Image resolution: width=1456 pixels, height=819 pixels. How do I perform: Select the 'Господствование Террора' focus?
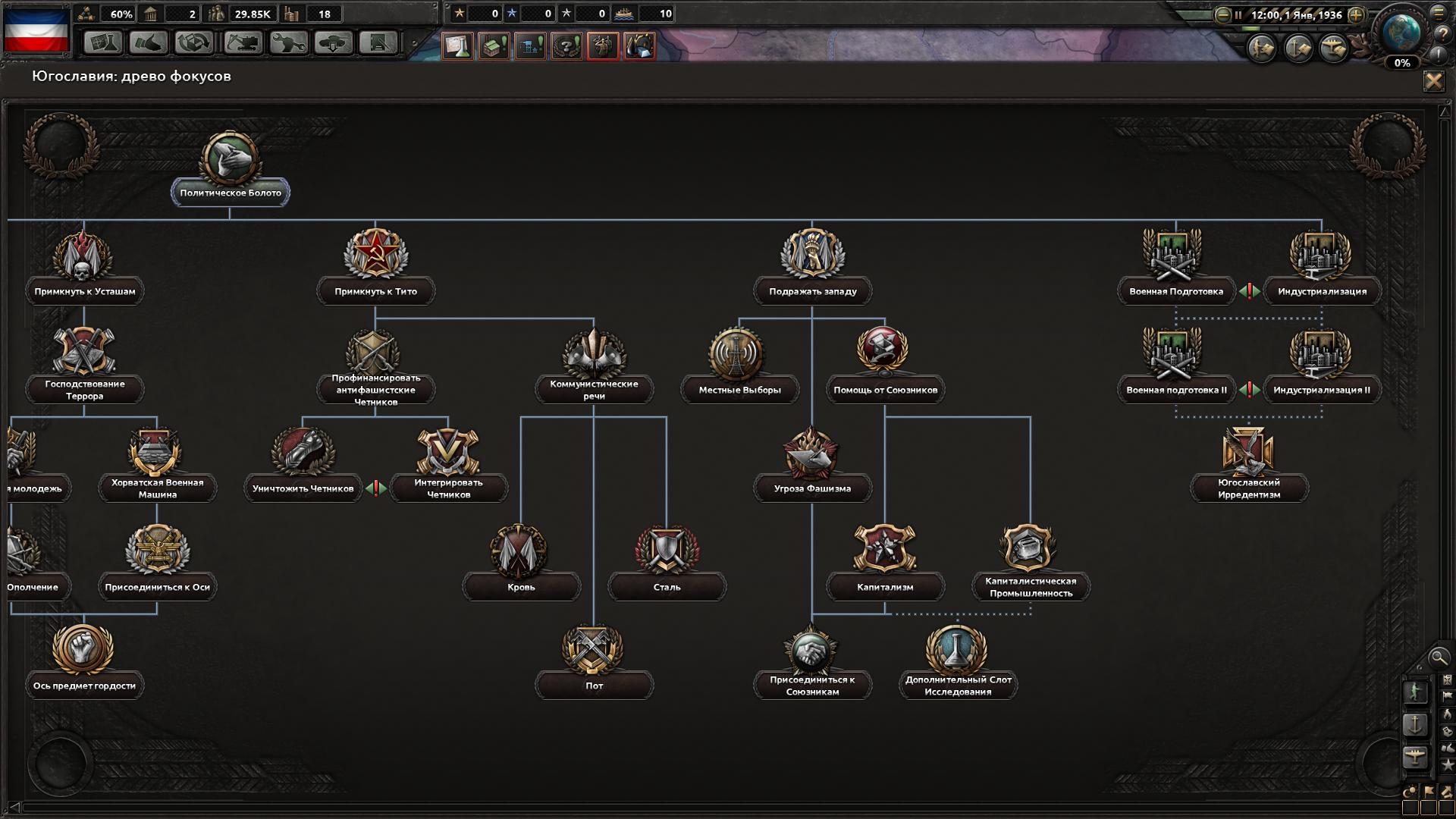[x=84, y=365]
